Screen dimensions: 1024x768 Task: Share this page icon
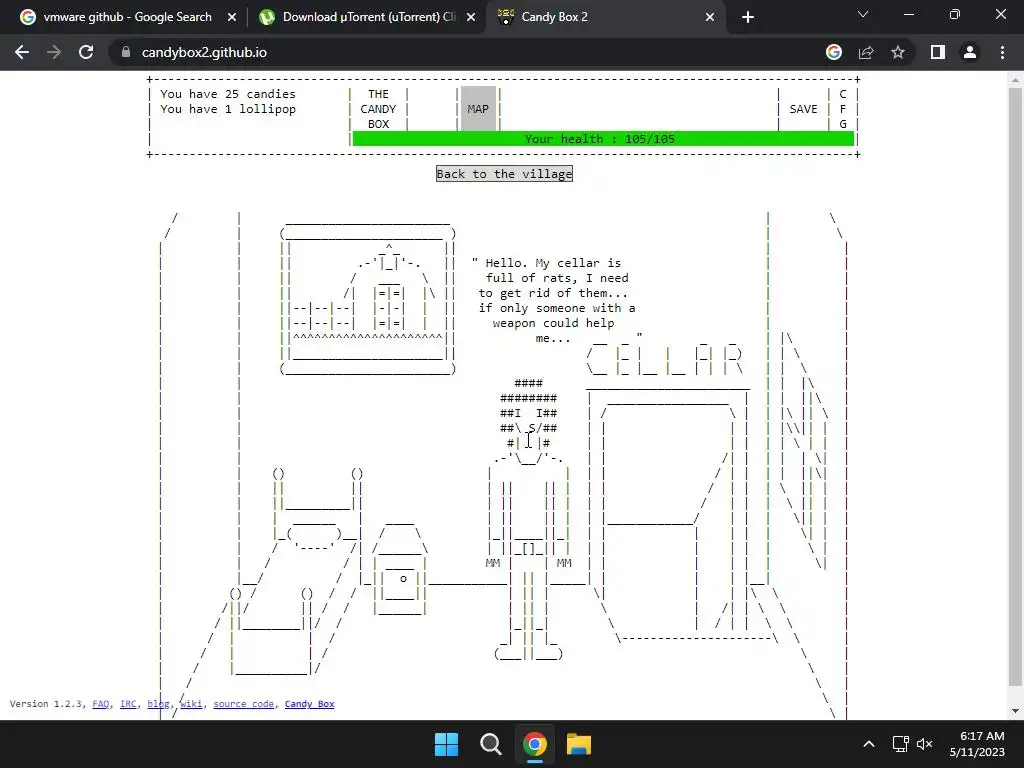(866, 52)
